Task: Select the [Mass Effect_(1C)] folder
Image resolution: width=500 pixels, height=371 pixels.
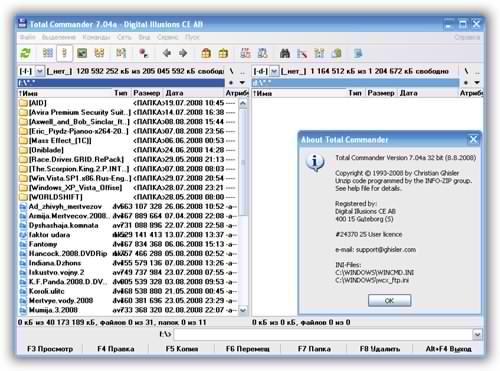Action: coord(128,140)
